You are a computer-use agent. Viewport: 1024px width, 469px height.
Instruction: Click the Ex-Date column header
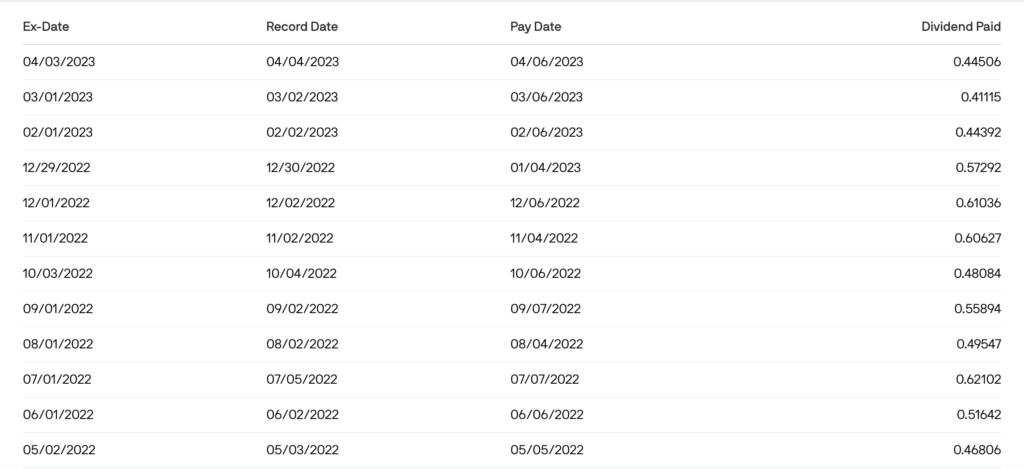tap(46, 26)
